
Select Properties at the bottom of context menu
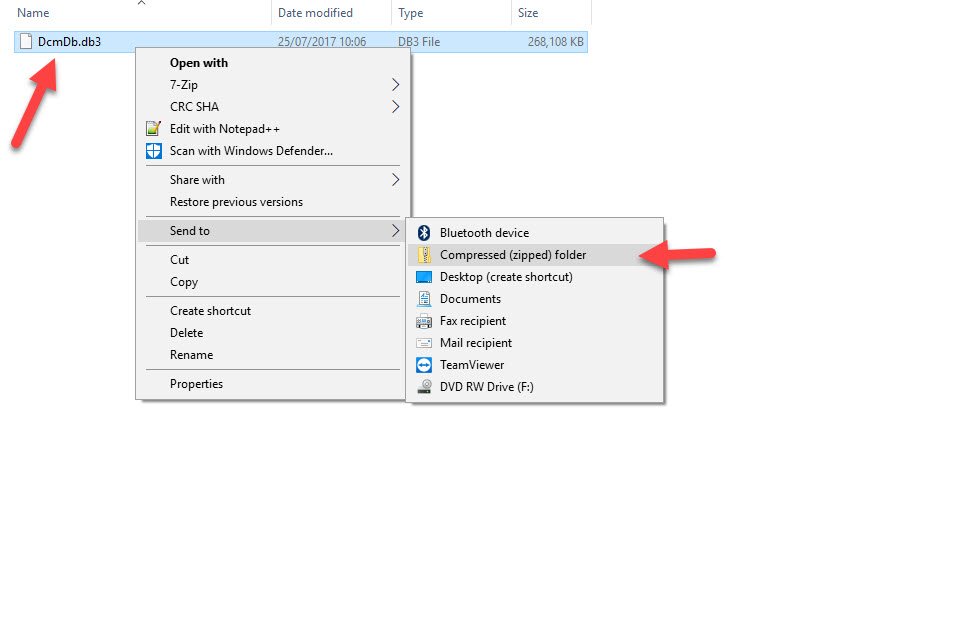(x=197, y=384)
